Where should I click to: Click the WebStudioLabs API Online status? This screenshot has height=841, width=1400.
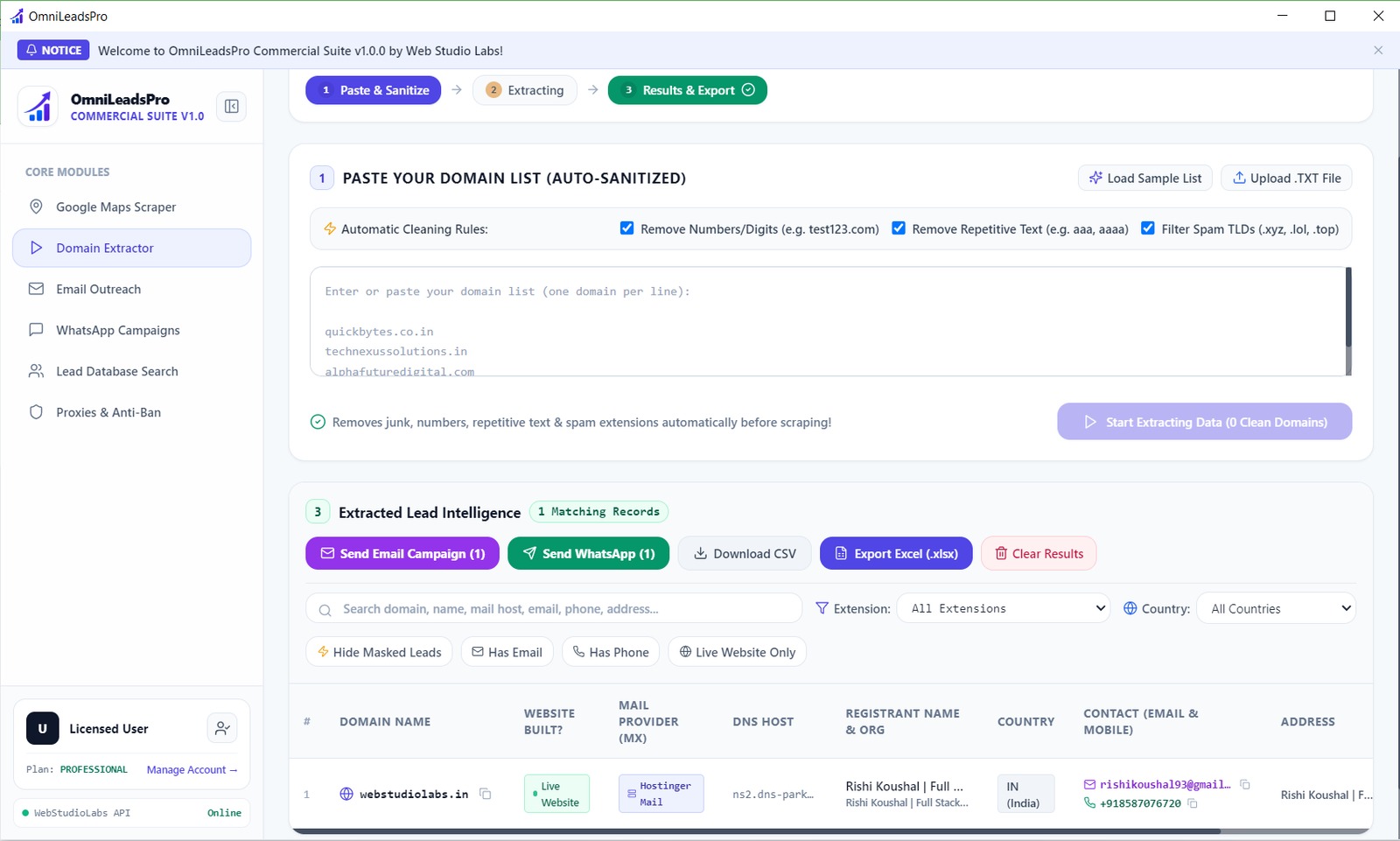click(x=131, y=813)
